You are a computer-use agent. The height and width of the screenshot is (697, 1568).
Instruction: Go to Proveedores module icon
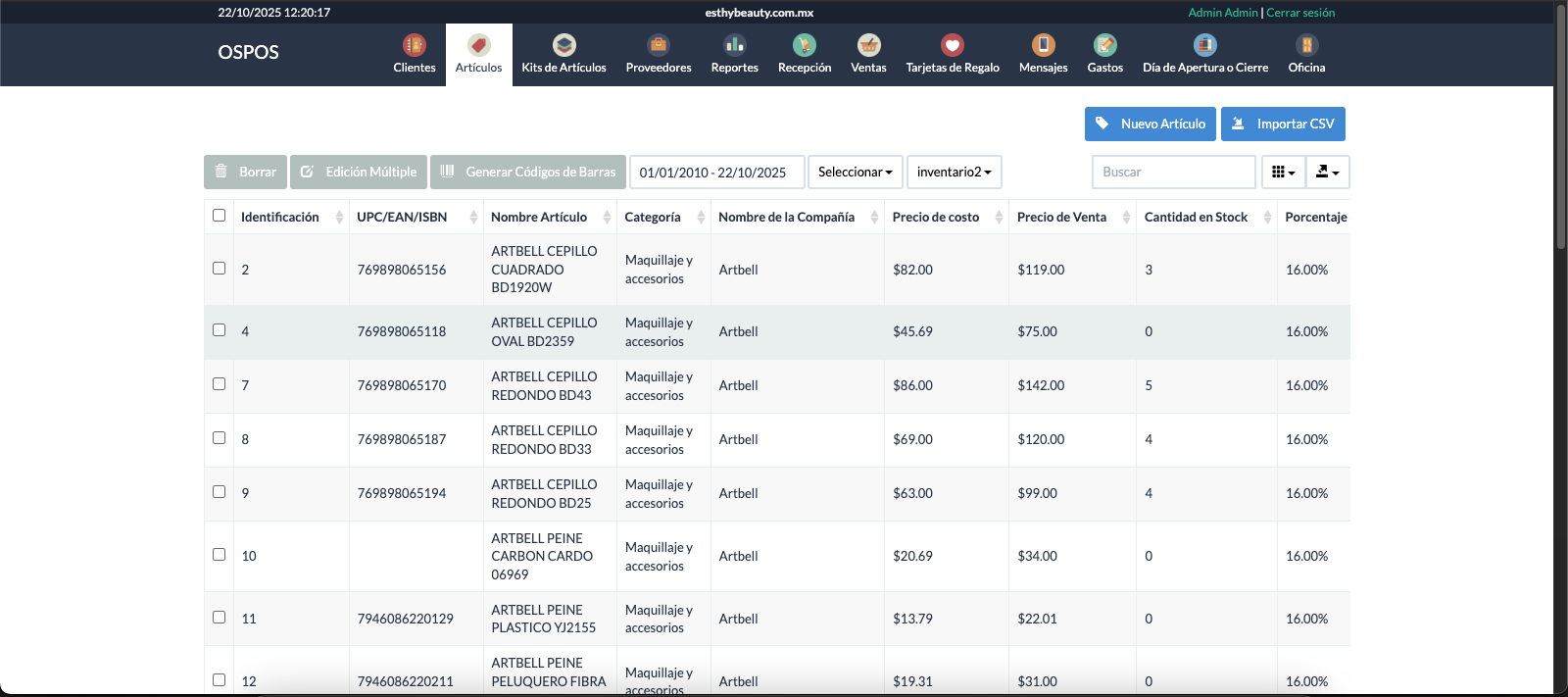pos(659,45)
